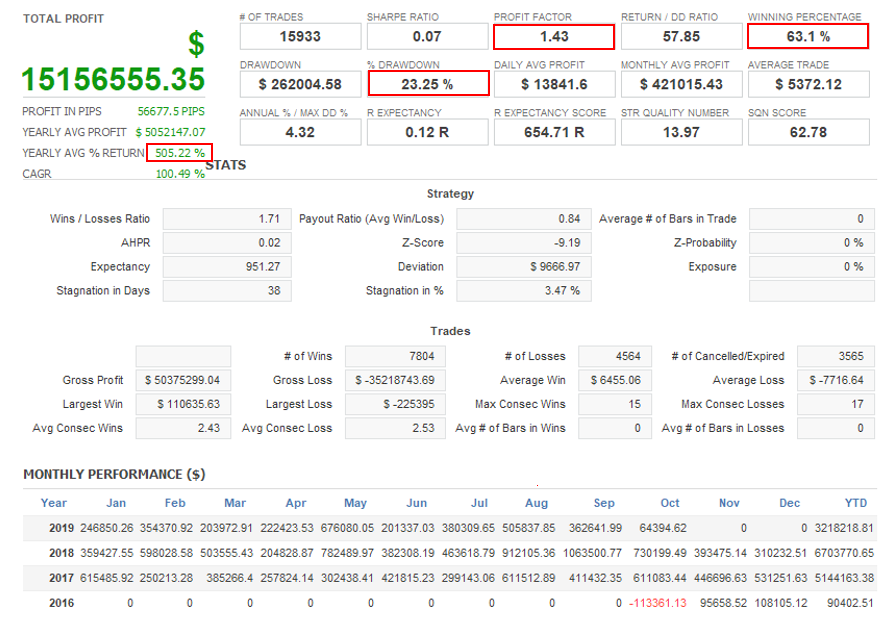This screenshot has width=889, height=626.
Task: Click the Jun column header
Action: pyautogui.click(x=417, y=503)
